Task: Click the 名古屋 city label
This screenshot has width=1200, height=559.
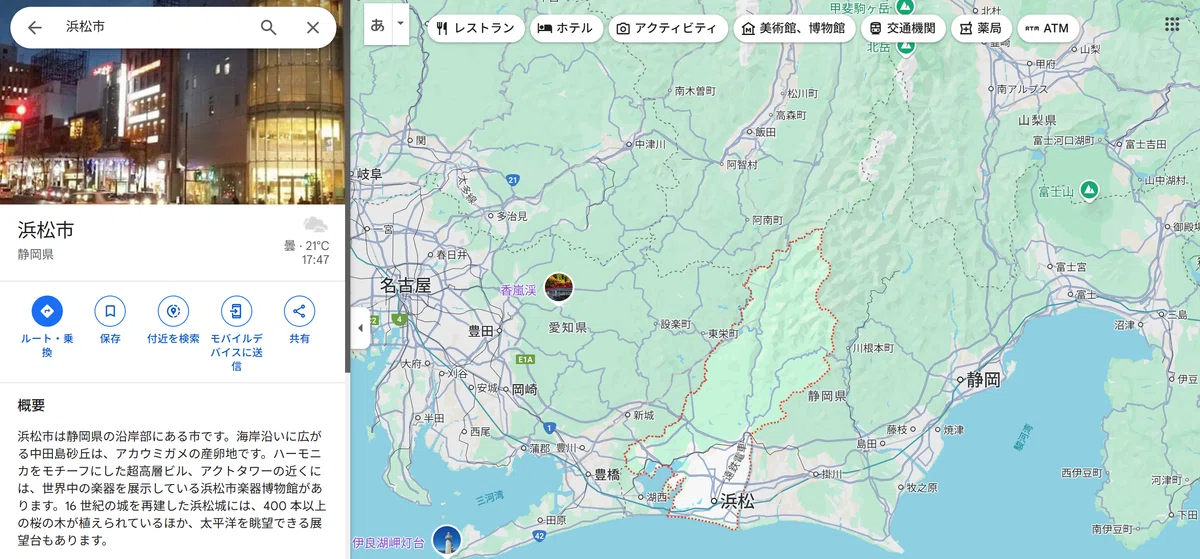Action: [405, 286]
